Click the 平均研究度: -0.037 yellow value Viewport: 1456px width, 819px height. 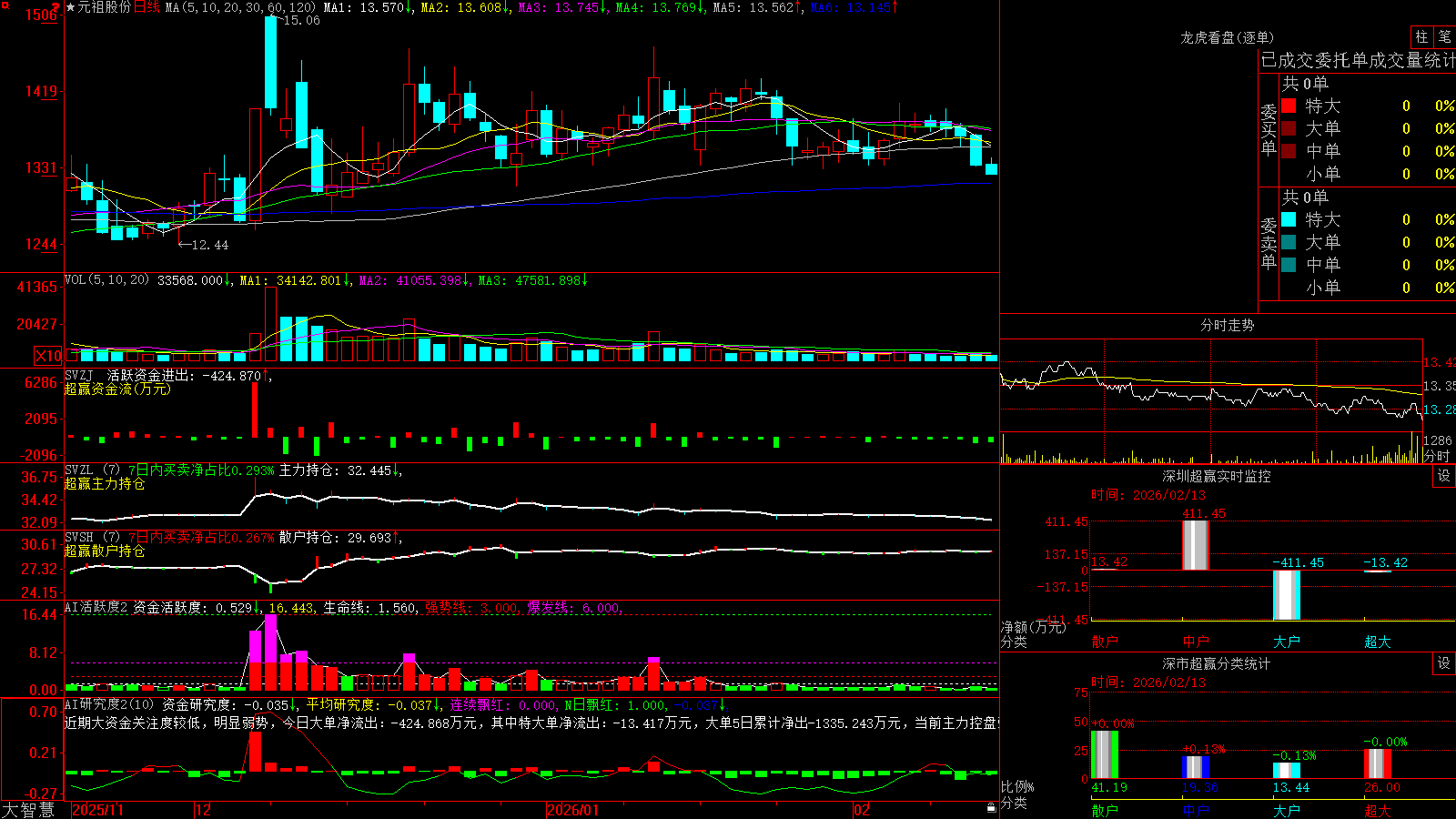[369, 704]
